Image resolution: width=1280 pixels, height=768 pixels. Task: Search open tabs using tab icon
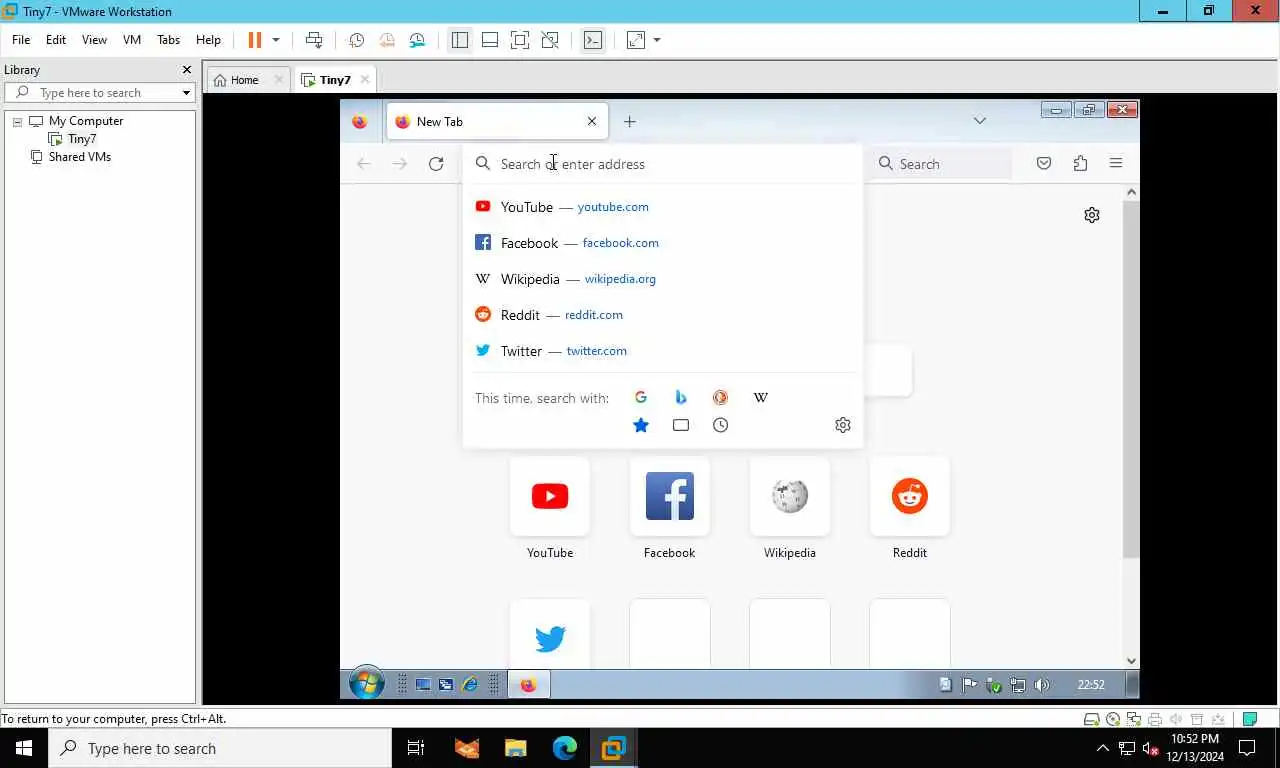point(681,425)
